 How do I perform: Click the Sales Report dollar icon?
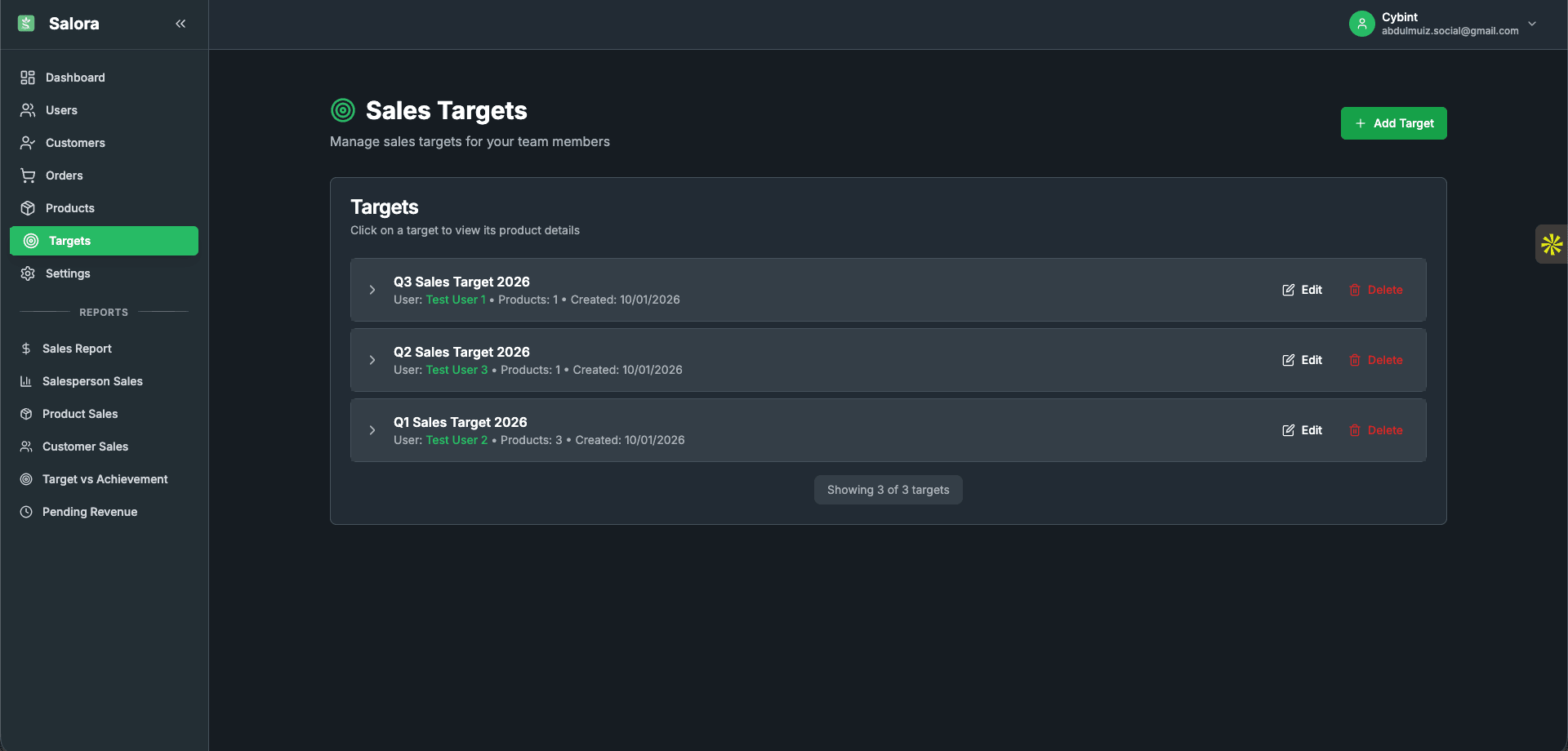click(x=27, y=349)
